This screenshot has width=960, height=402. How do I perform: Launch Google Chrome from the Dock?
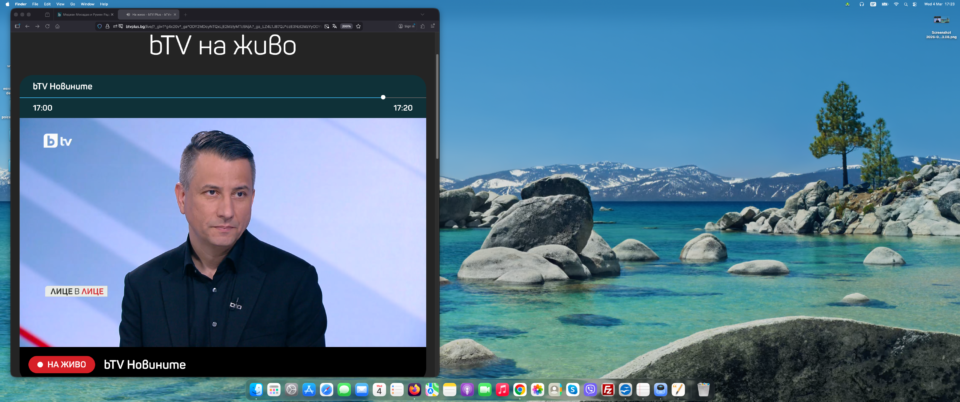(x=520, y=389)
